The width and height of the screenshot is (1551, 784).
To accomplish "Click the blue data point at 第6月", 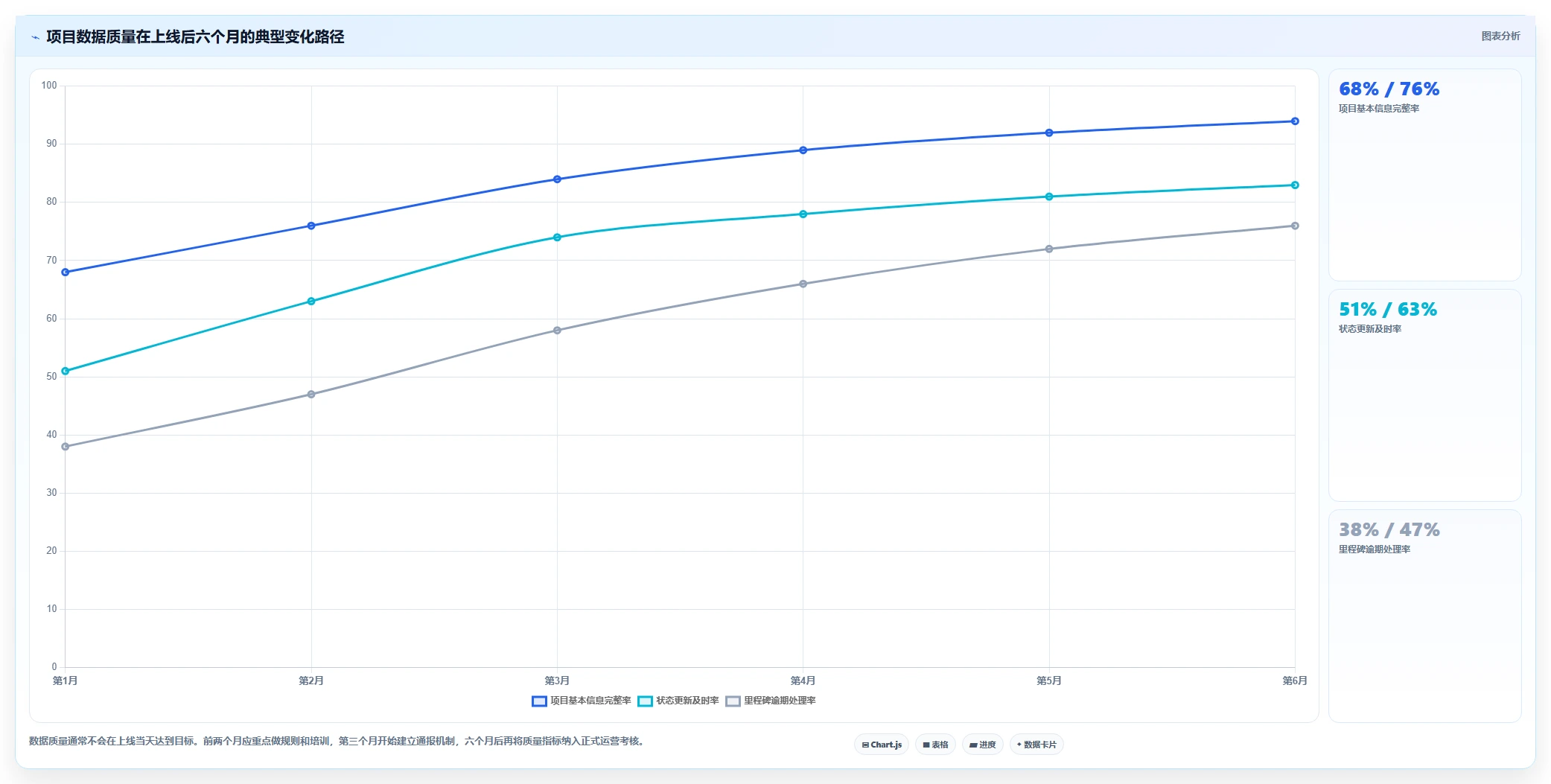I will (1295, 121).
